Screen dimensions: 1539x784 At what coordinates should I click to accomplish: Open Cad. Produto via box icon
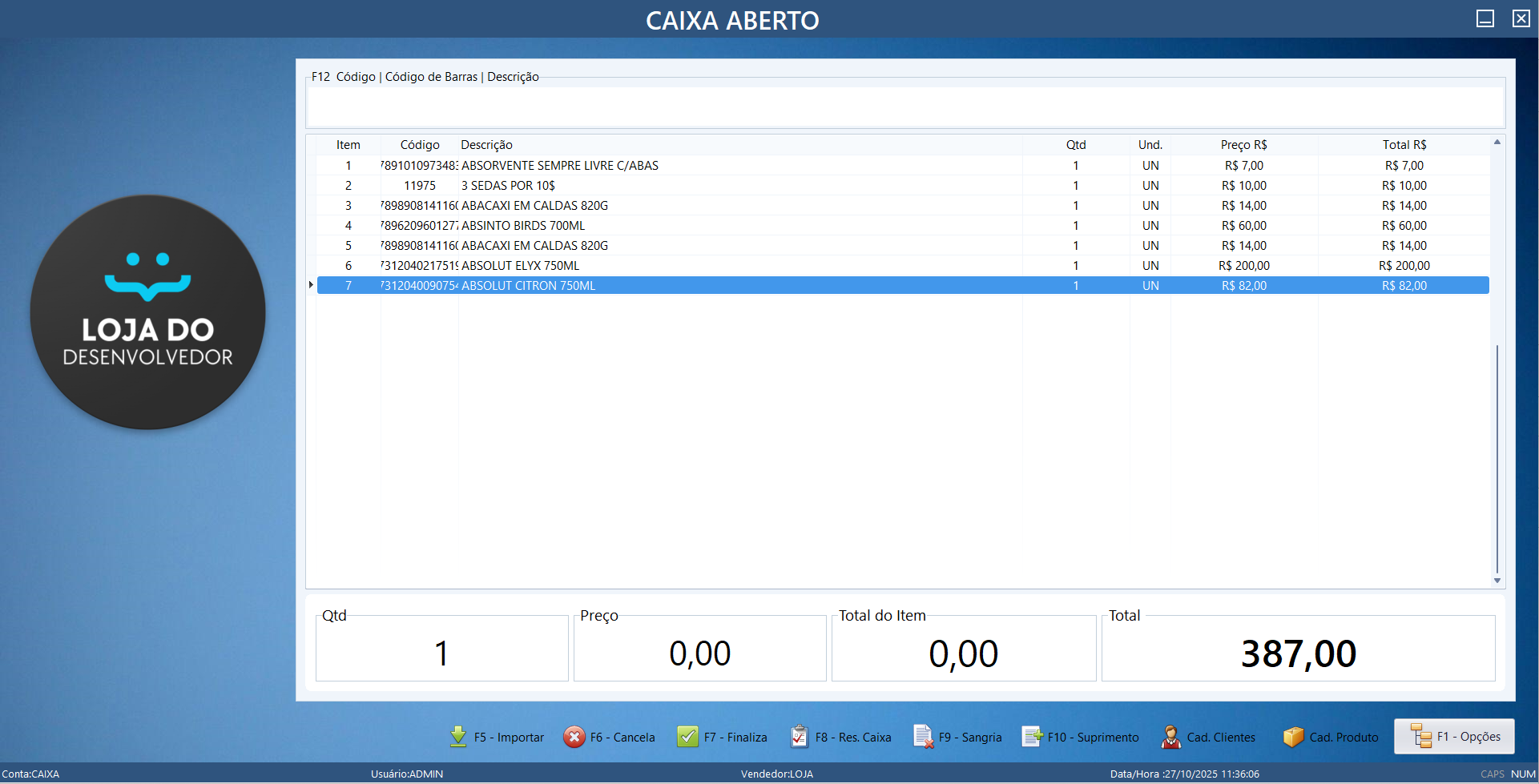(1293, 737)
